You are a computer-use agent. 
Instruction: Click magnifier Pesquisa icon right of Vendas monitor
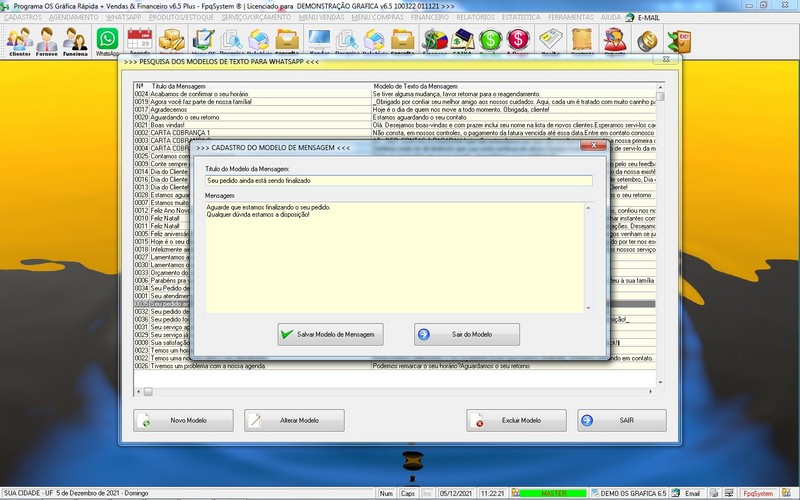(x=347, y=41)
